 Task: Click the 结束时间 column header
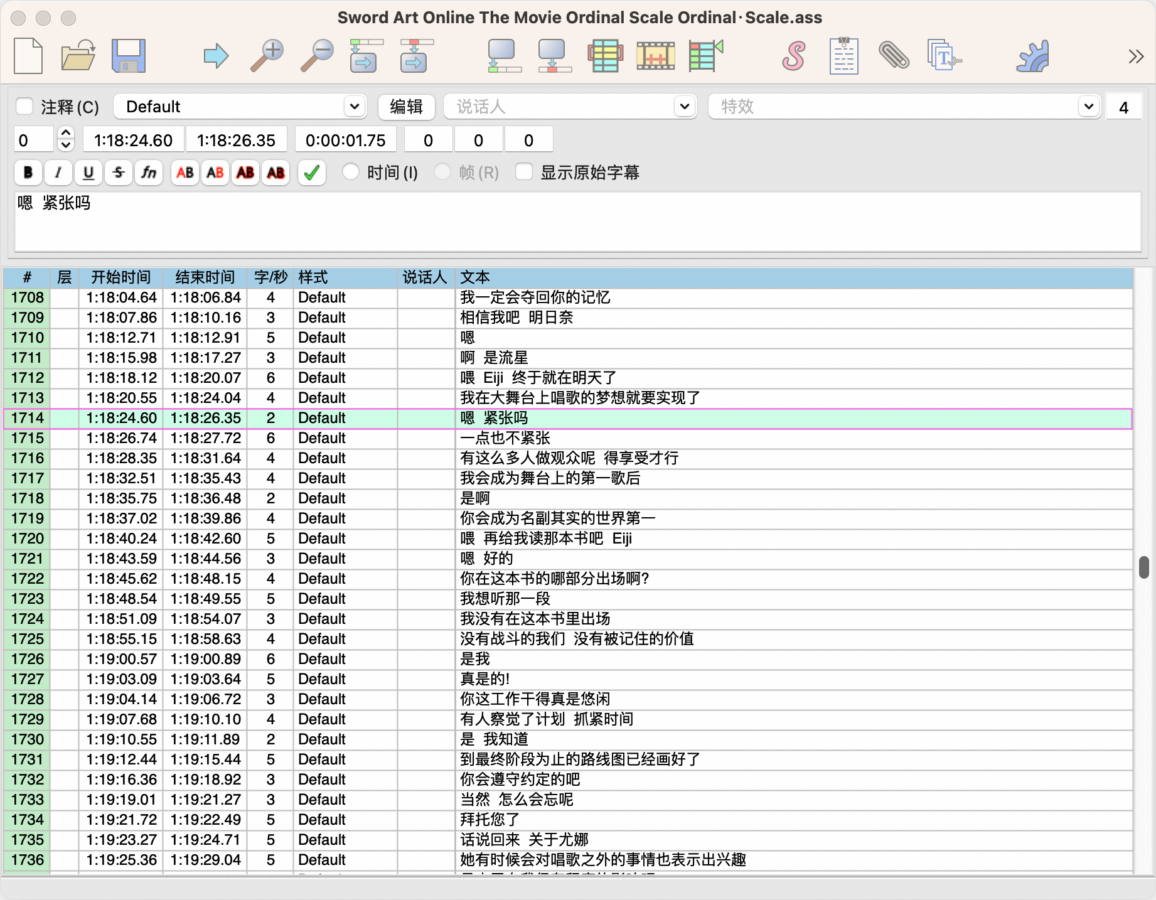coord(205,277)
